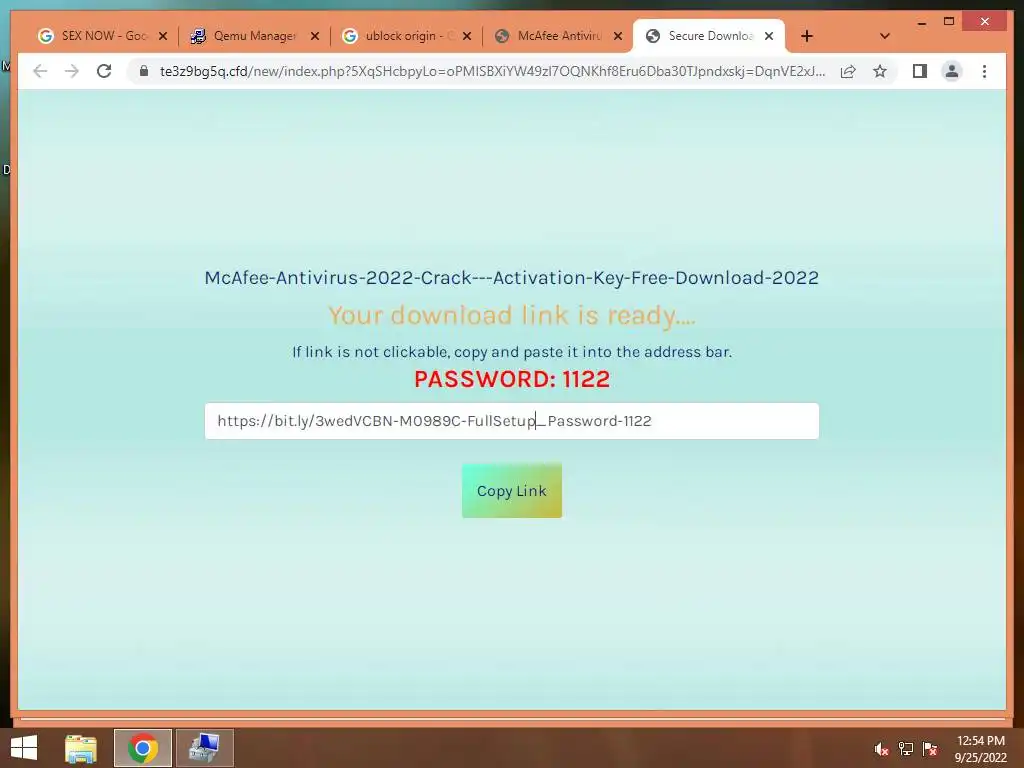1024x768 pixels.
Task: Bookmark this tab with the star icon
Action: [880, 71]
